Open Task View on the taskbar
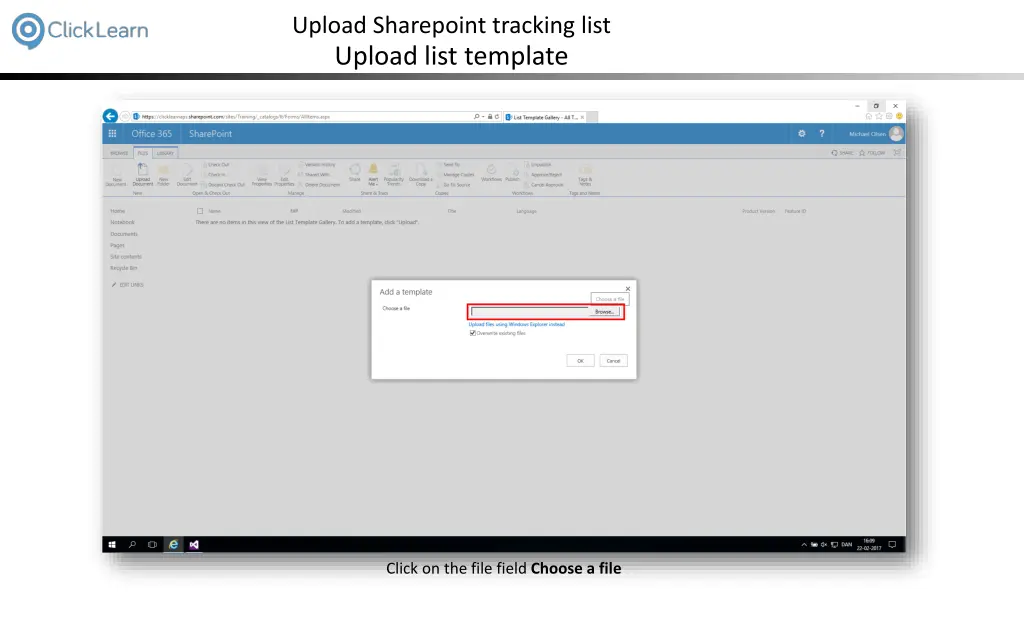Screen dimensions: 1024x621 coord(152,545)
